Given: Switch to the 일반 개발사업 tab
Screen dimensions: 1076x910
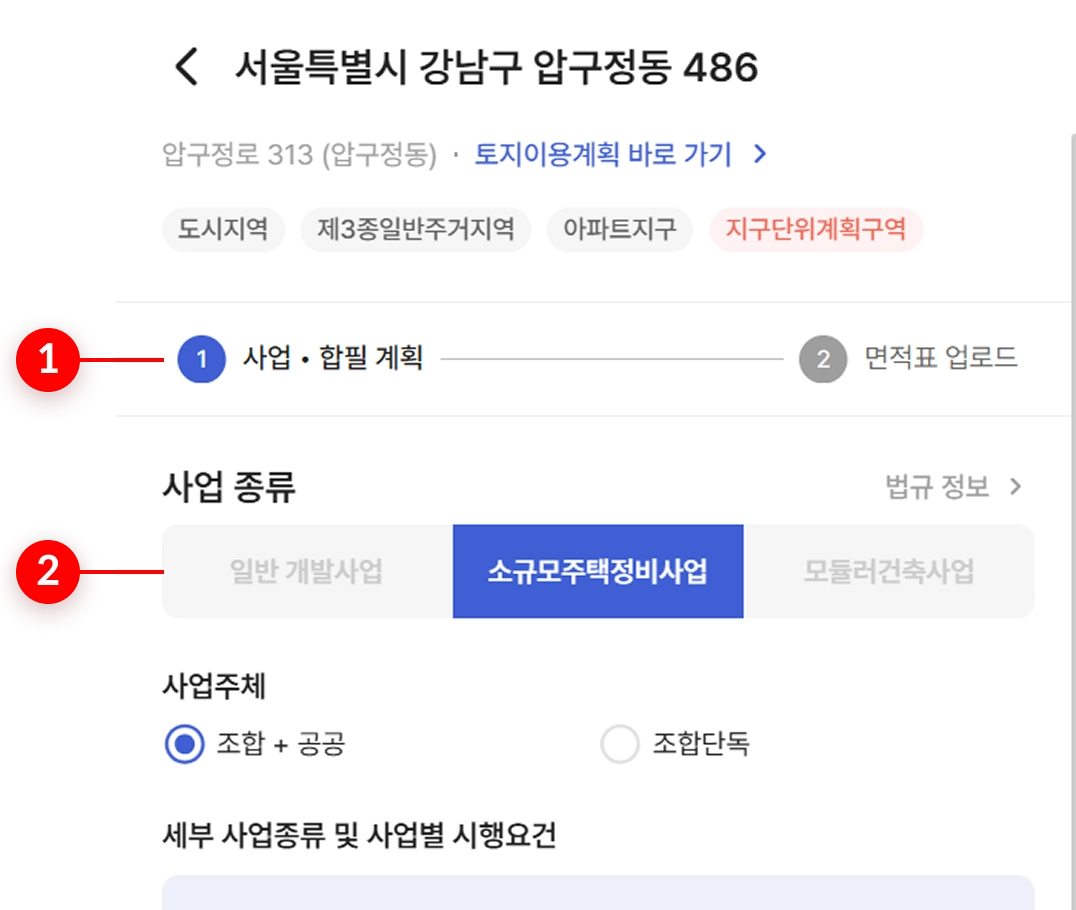Looking at the screenshot, I should pyautogui.click(x=307, y=572).
